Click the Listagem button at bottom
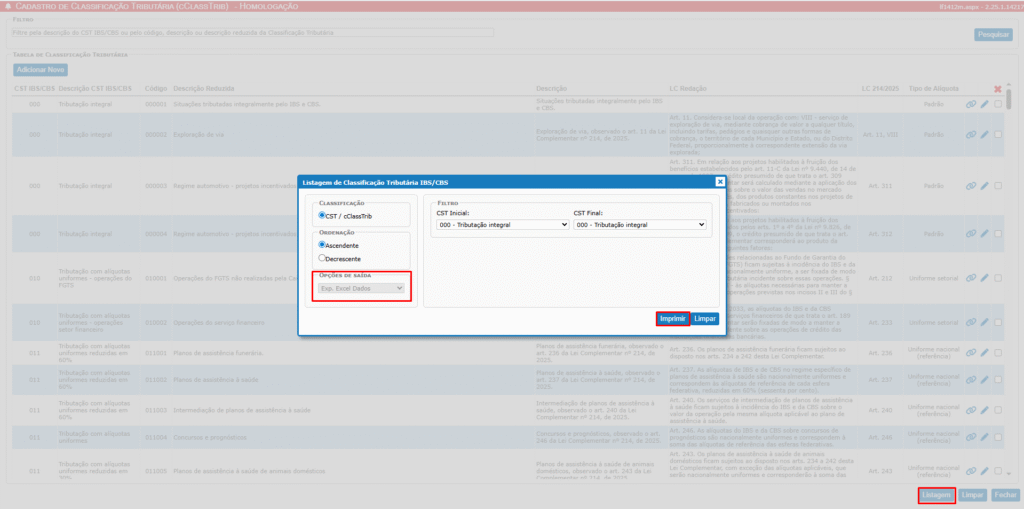Screen dimensions: 1024x509 point(936,495)
